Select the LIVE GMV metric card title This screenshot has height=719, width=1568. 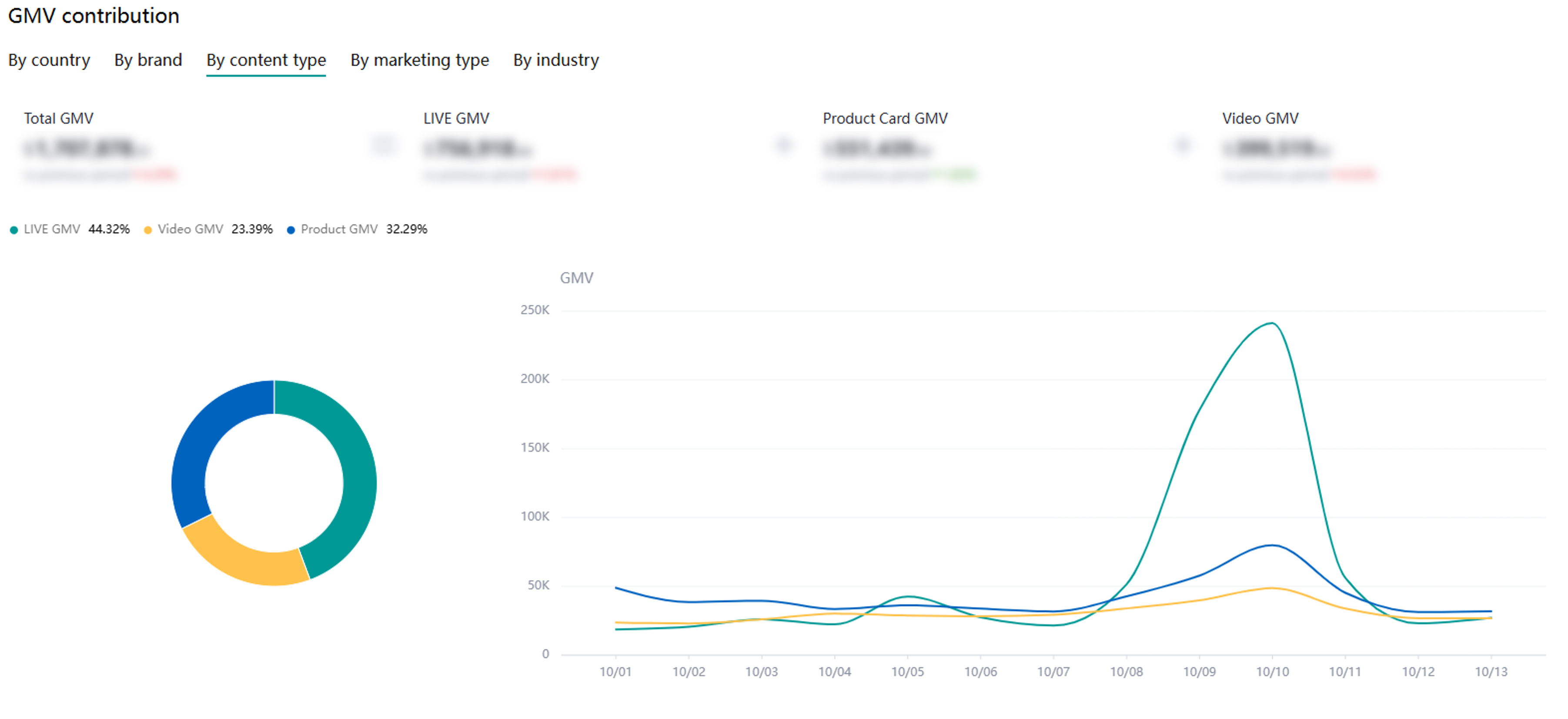click(x=456, y=118)
